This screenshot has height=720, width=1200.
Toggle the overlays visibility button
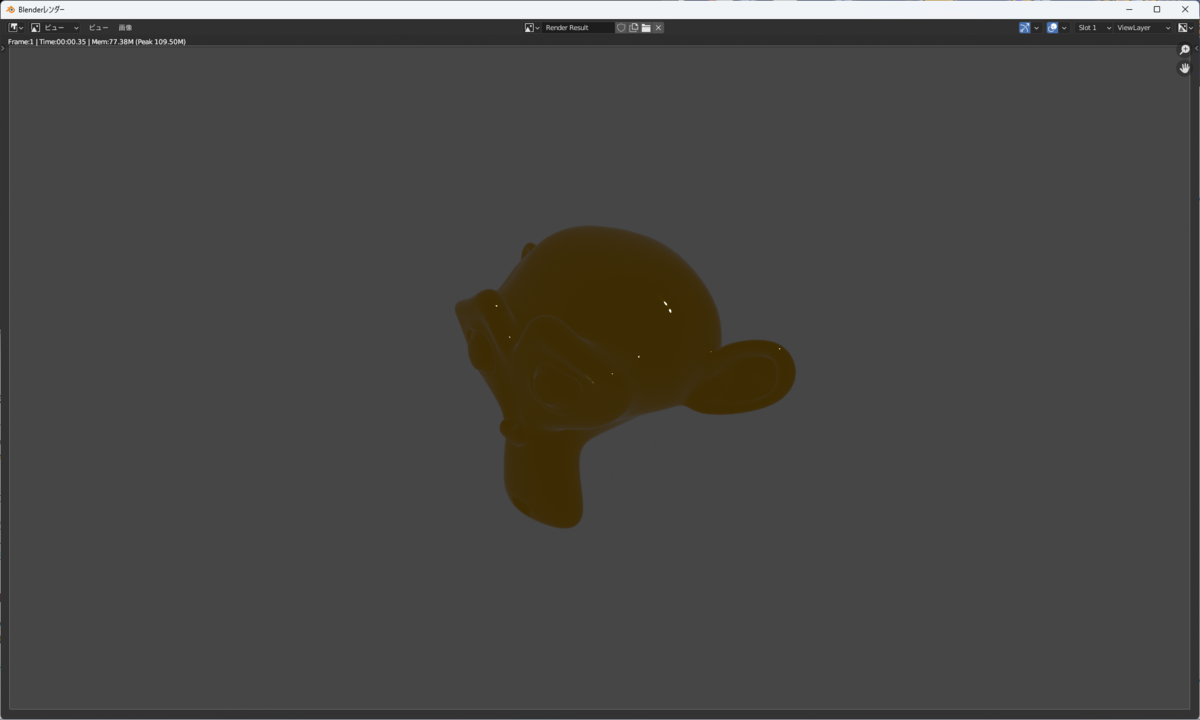1052,28
